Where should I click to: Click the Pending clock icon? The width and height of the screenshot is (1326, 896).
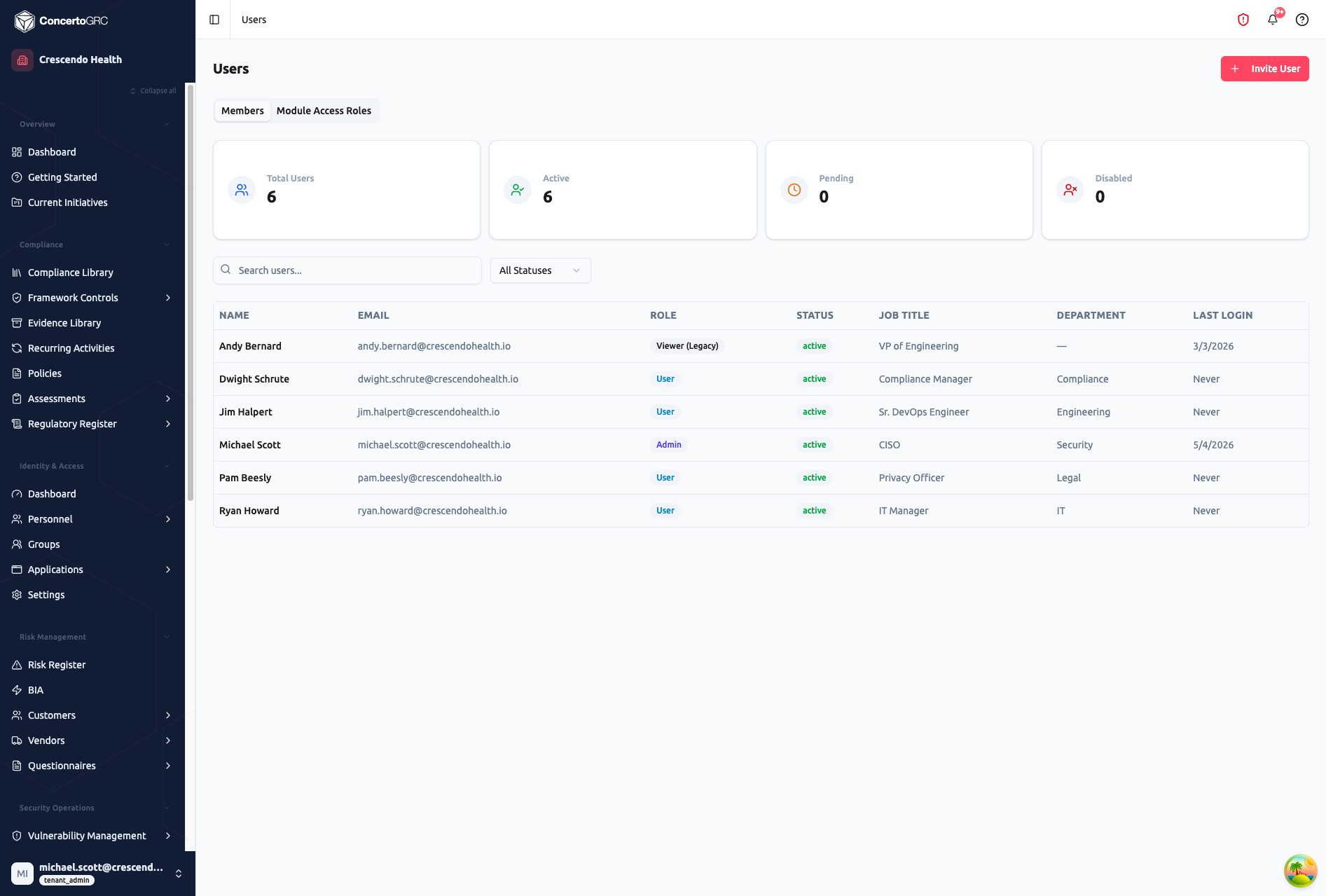pyautogui.click(x=794, y=190)
